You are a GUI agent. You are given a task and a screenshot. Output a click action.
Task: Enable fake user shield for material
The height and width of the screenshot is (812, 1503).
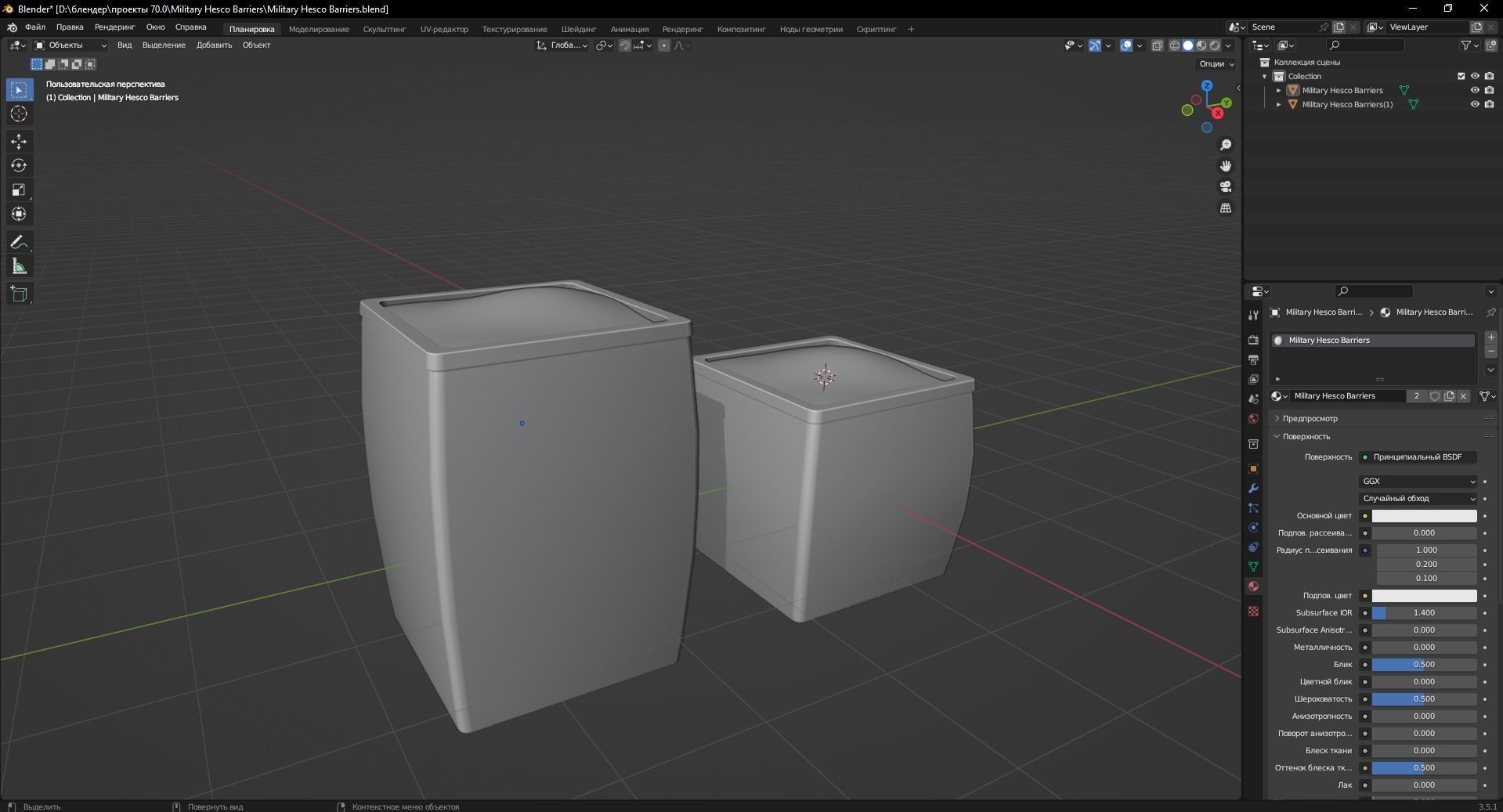point(1435,396)
